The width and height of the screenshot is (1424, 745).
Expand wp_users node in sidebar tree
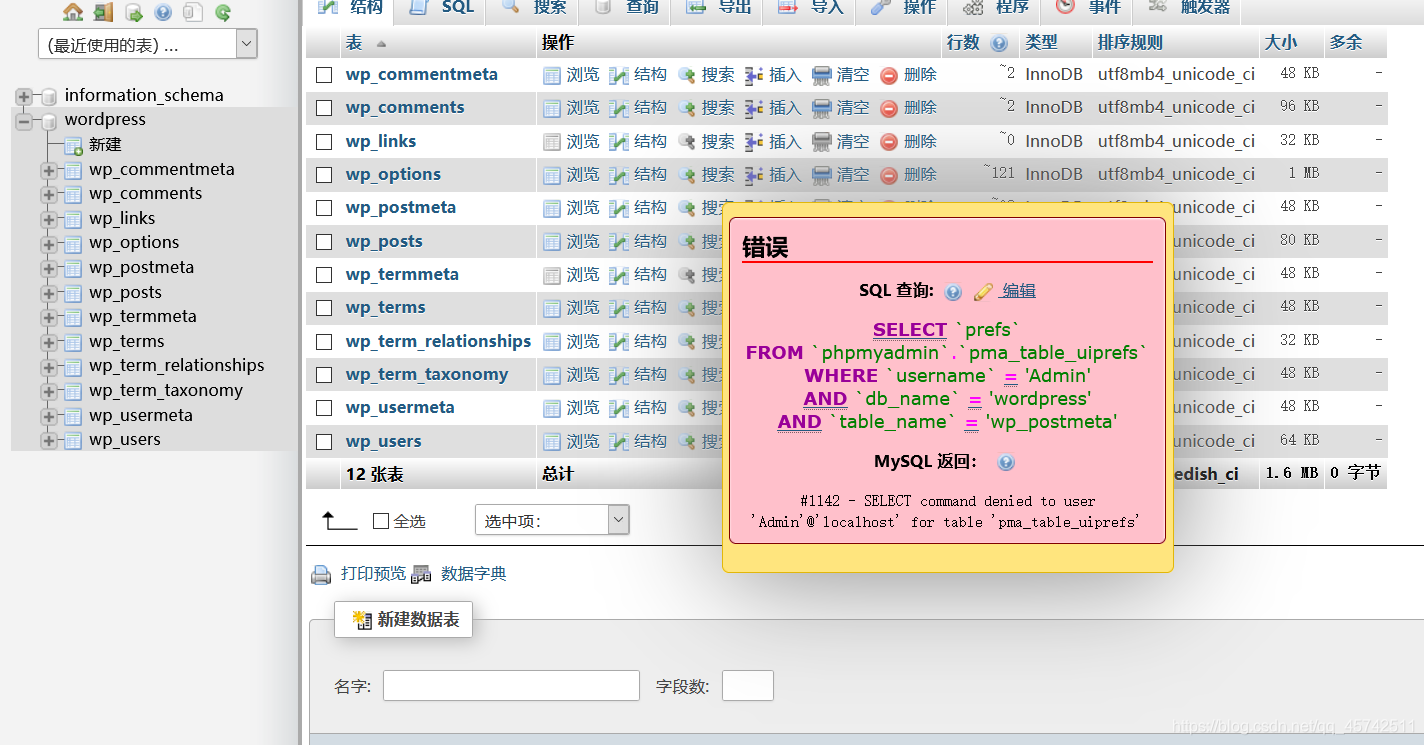pyautogui.click(x=48, y=440)
